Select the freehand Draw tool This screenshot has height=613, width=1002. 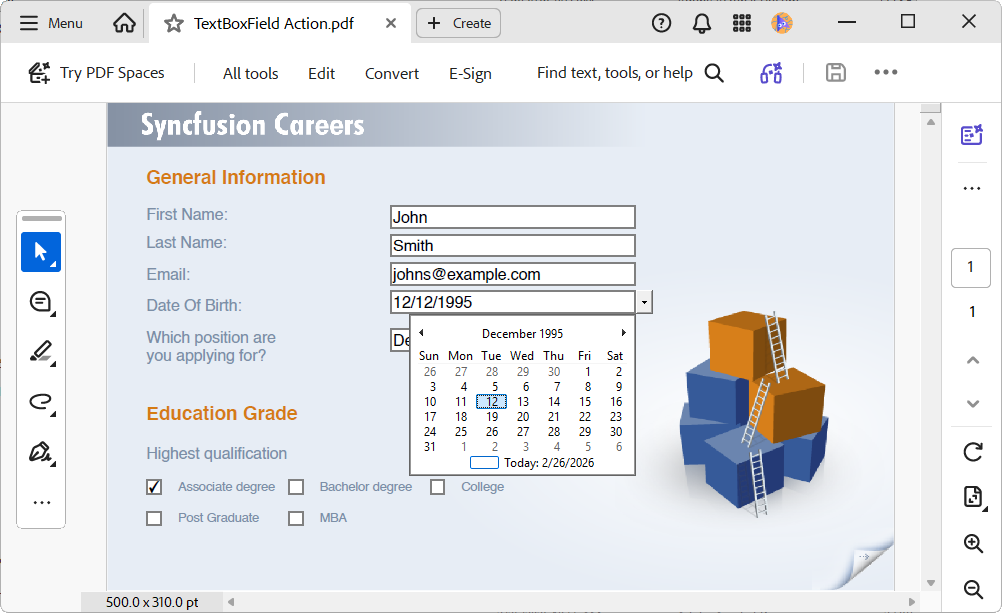point(40,403)
